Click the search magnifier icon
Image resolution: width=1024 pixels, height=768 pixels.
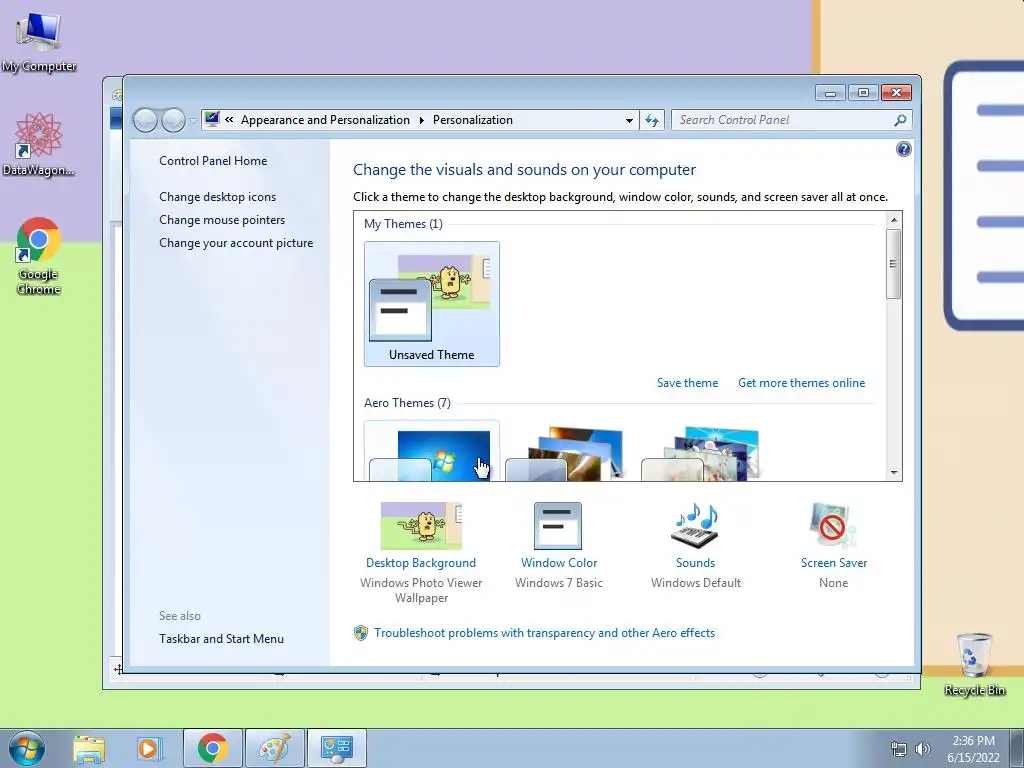900,120
